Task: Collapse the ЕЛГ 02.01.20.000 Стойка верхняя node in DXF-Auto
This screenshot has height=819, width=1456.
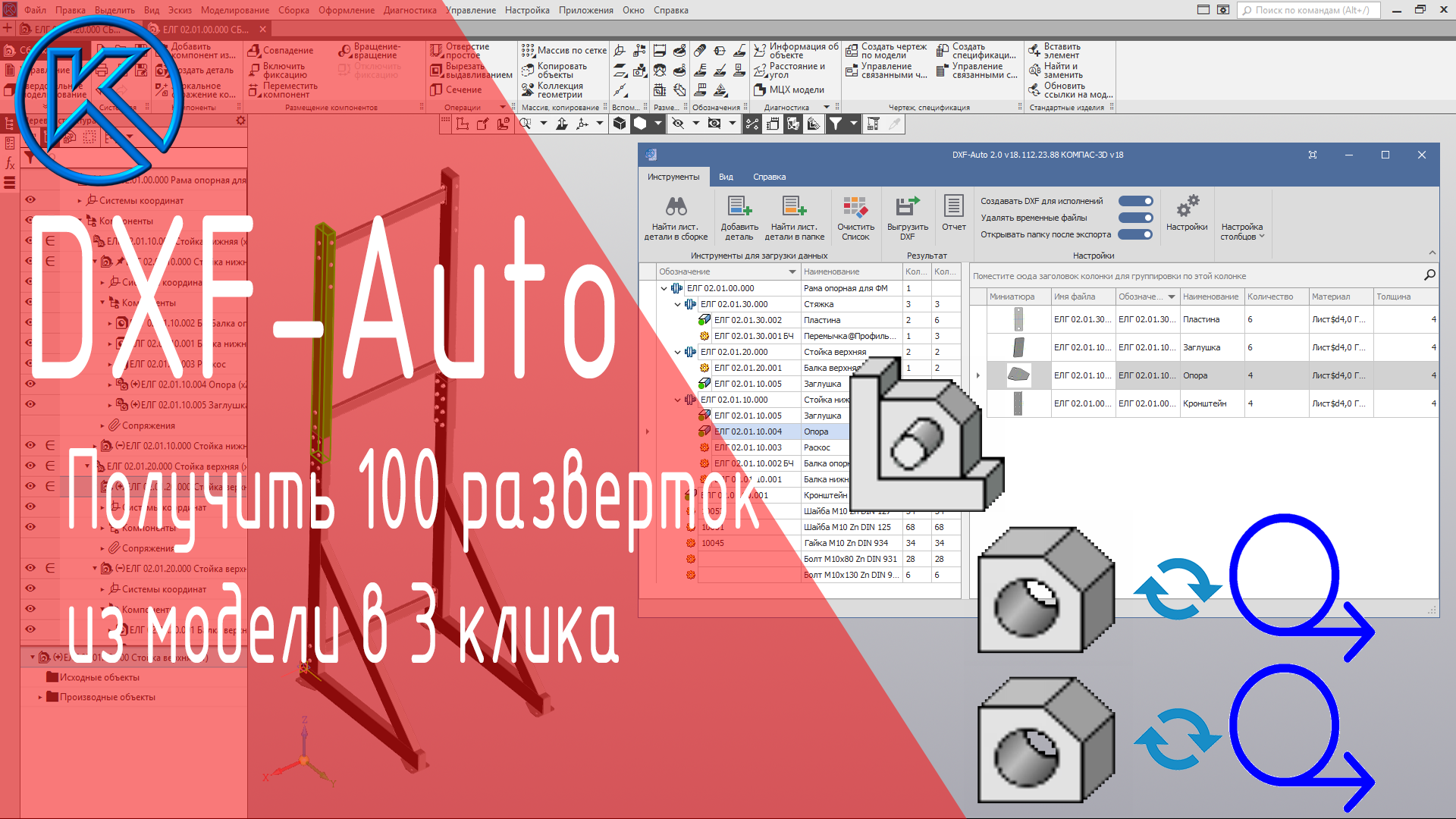Action: pos(677,352)
